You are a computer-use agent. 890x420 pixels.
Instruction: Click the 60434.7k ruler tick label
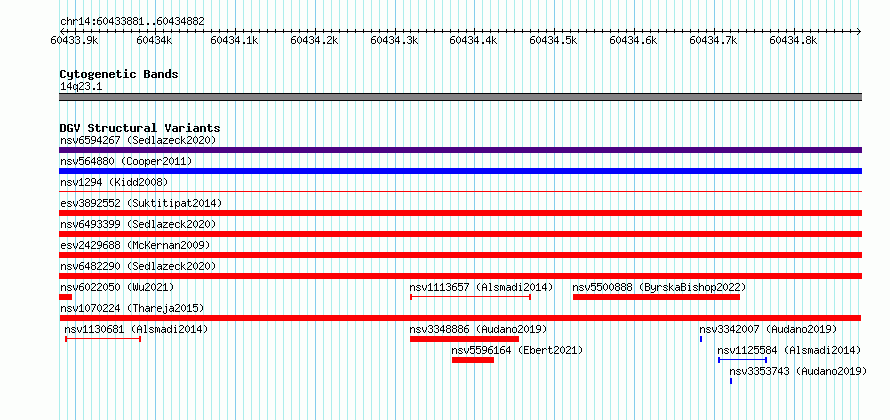[714, 40]
